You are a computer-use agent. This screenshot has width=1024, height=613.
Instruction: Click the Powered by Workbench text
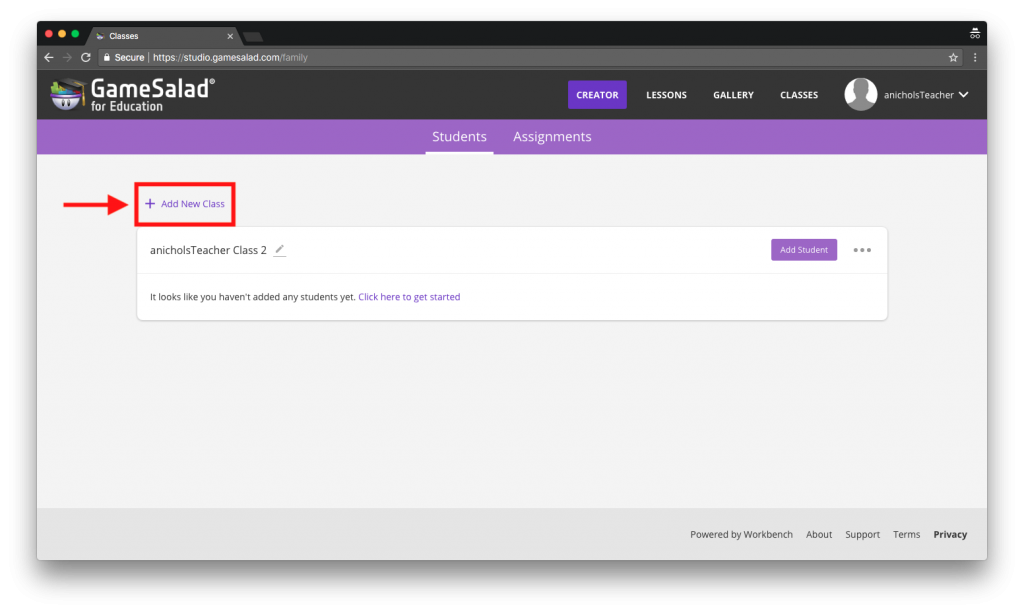[x=741, y=534]
